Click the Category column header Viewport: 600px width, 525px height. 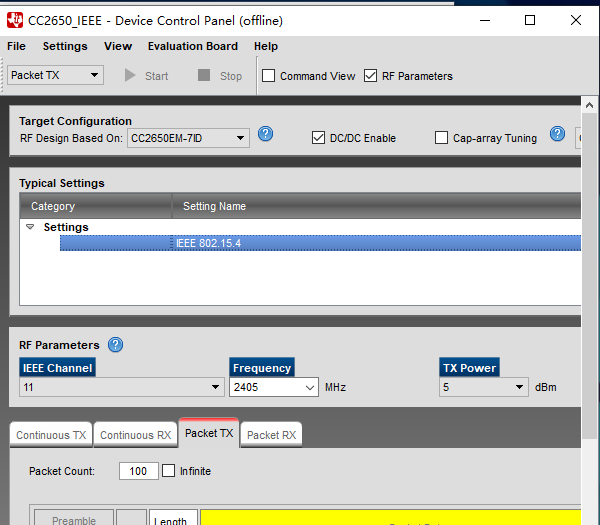95,206
